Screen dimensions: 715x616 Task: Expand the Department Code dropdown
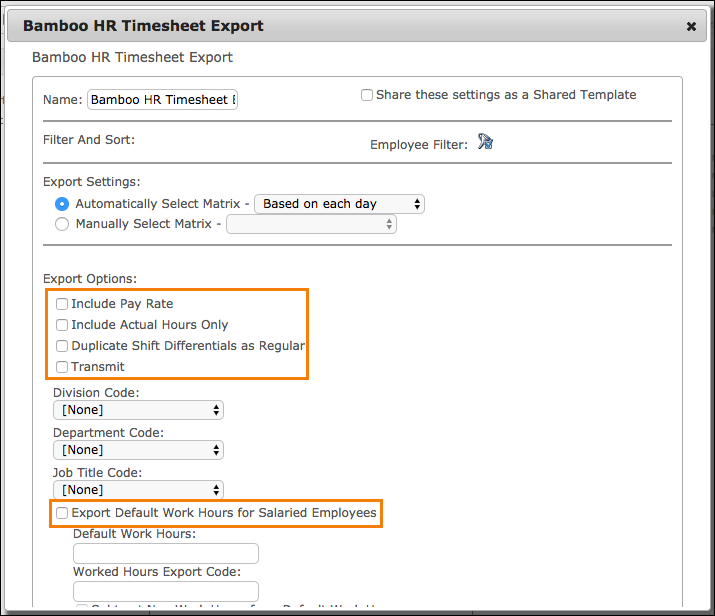tap(138, 450)
